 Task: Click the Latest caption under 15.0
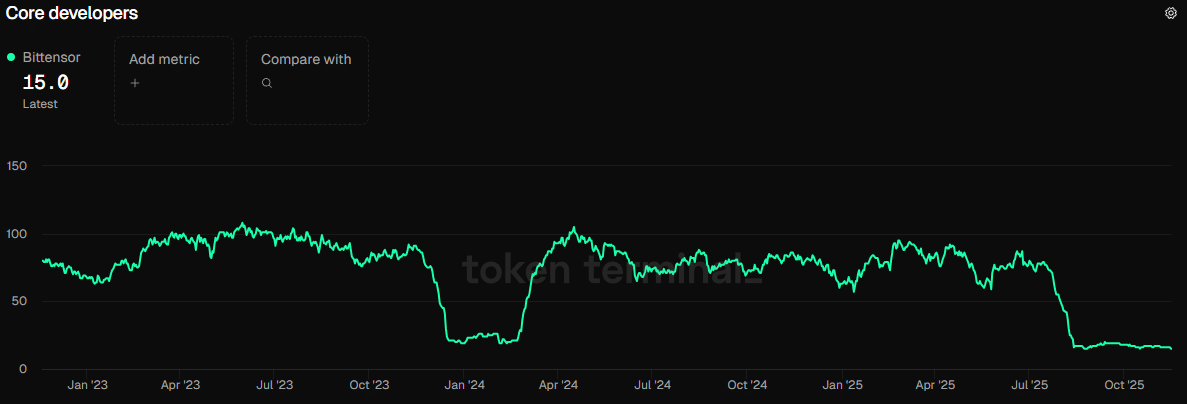(x=39, y=104)
